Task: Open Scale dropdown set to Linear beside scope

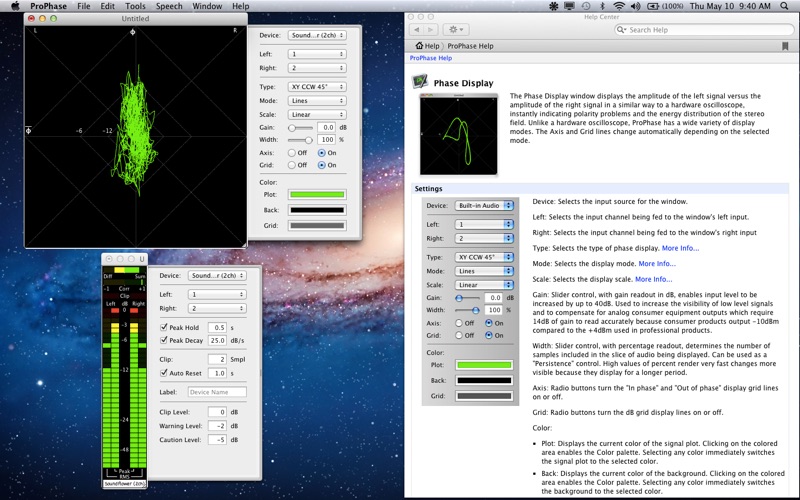Action: click(316, 114)
